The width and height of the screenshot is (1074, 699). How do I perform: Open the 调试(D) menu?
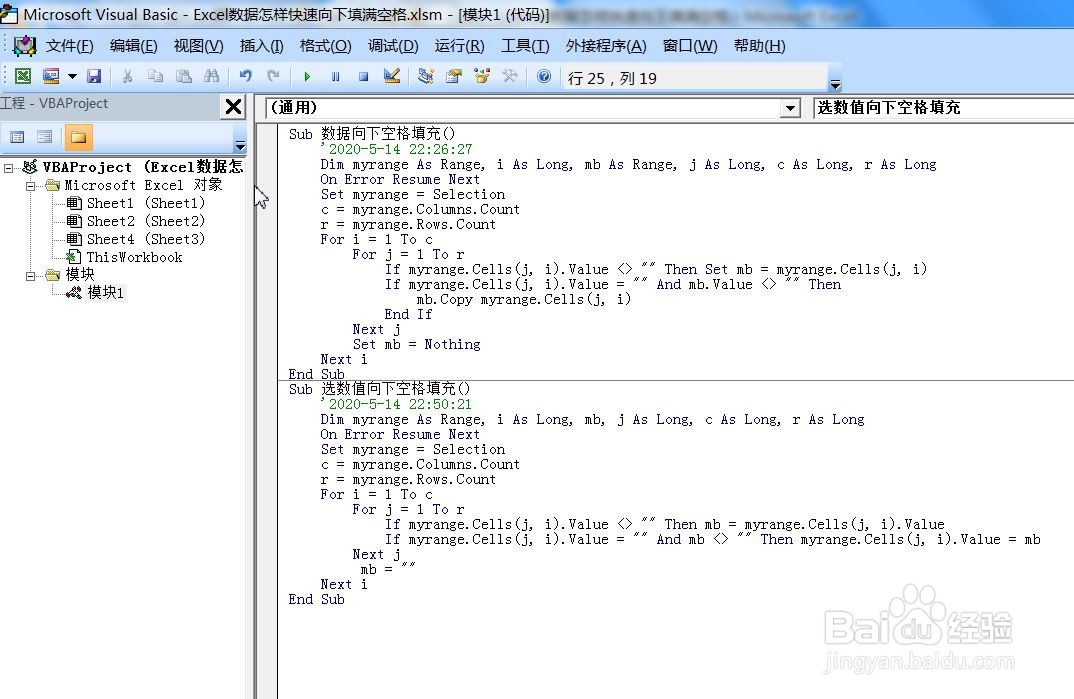pos(393,46)
